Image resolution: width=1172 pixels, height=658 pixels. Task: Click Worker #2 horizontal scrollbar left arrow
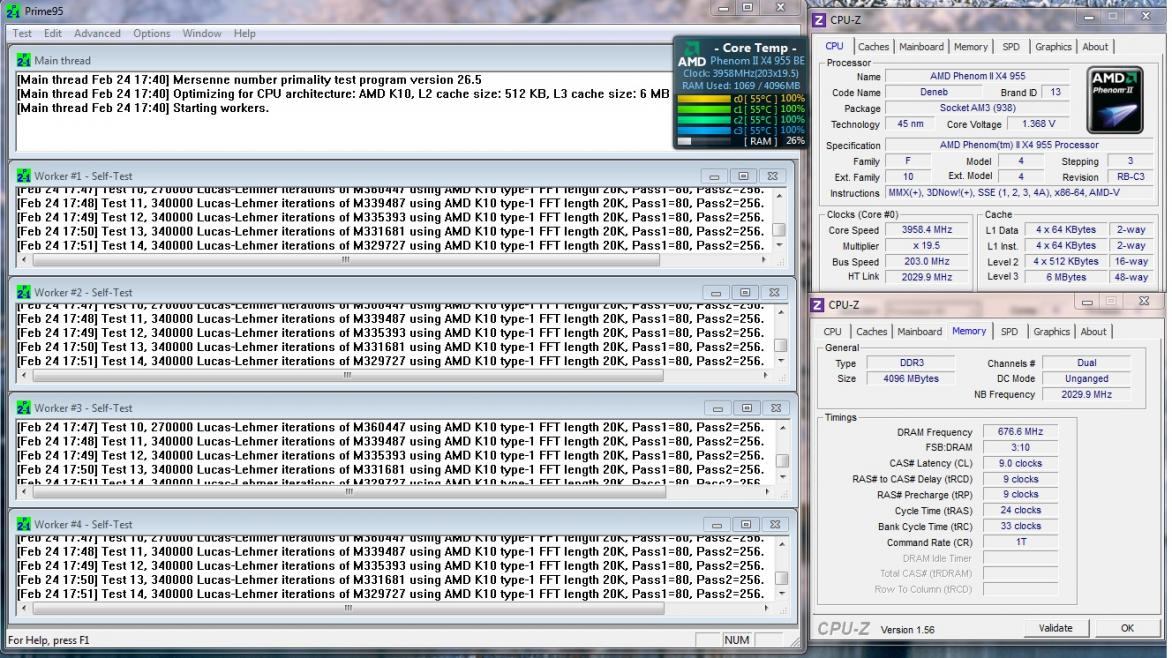[x=24, y=375]
